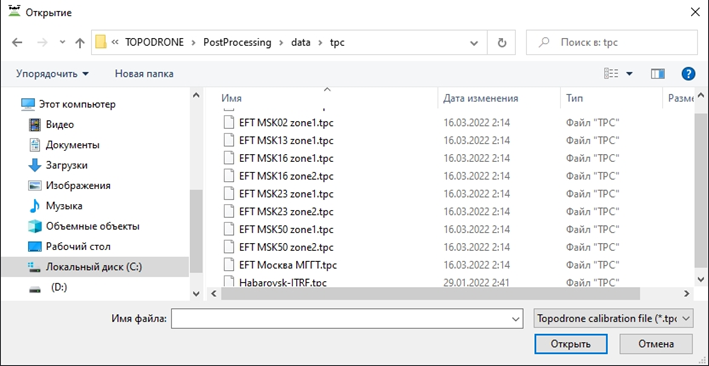Click the file icon of EFT MSK02 zone1.tpc
Image resolution: width=709 pixels, height=366 pixels.
click(x=230, y=123)
